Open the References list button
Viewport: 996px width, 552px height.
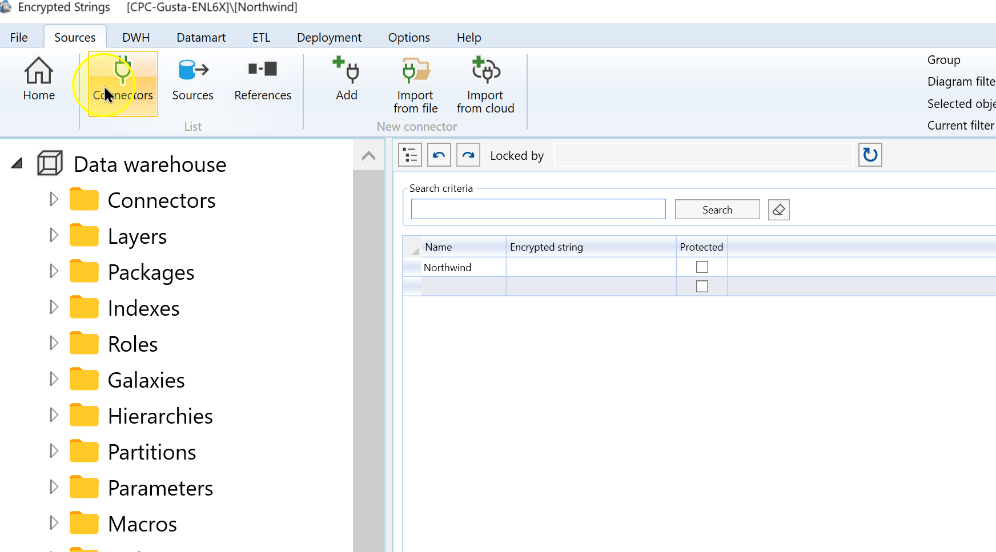[x=262, y=79]
